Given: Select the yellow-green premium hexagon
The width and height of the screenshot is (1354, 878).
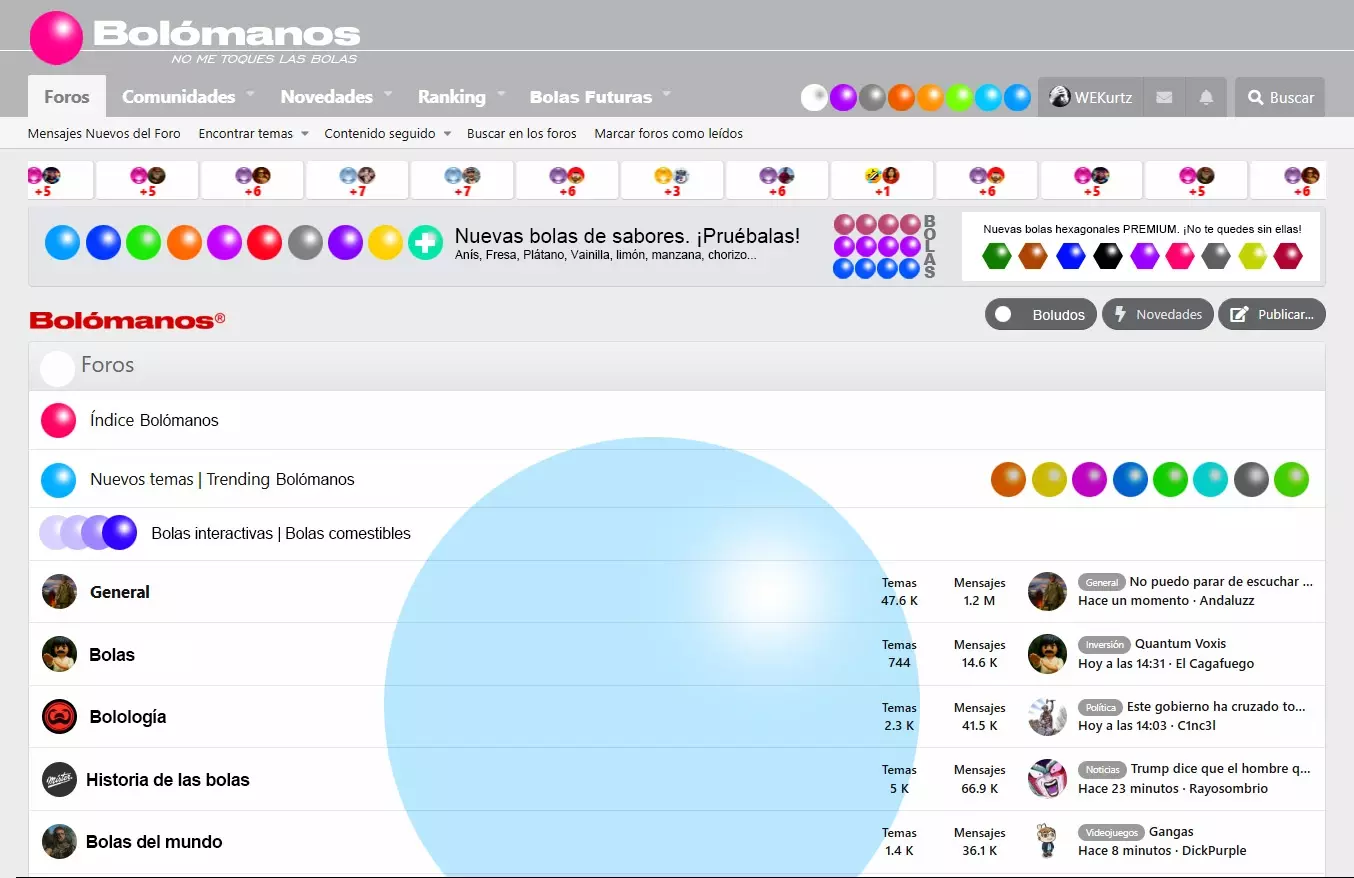Looking at the screenshot, I should (1252, 256).
